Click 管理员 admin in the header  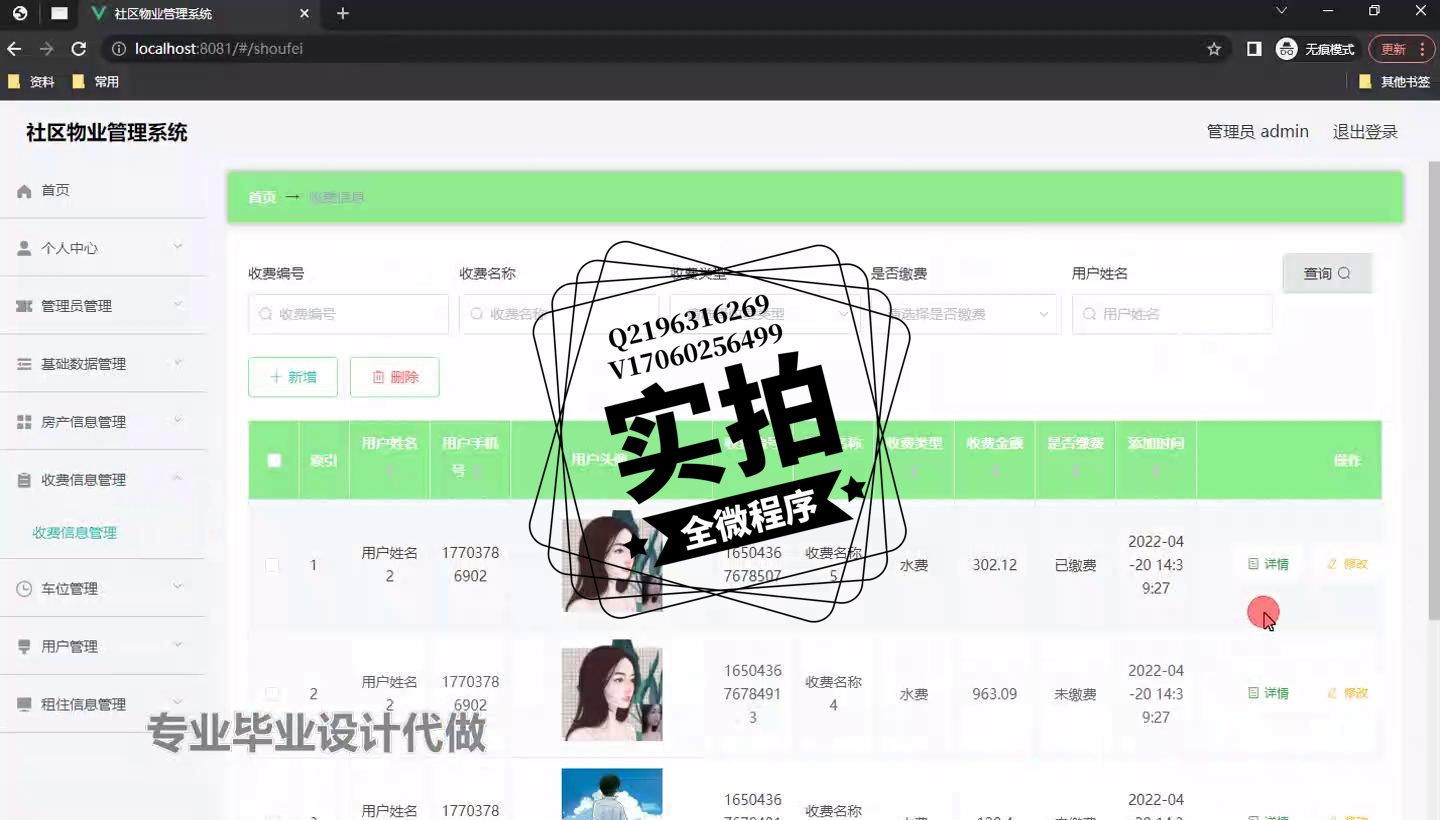point(1258,132)
